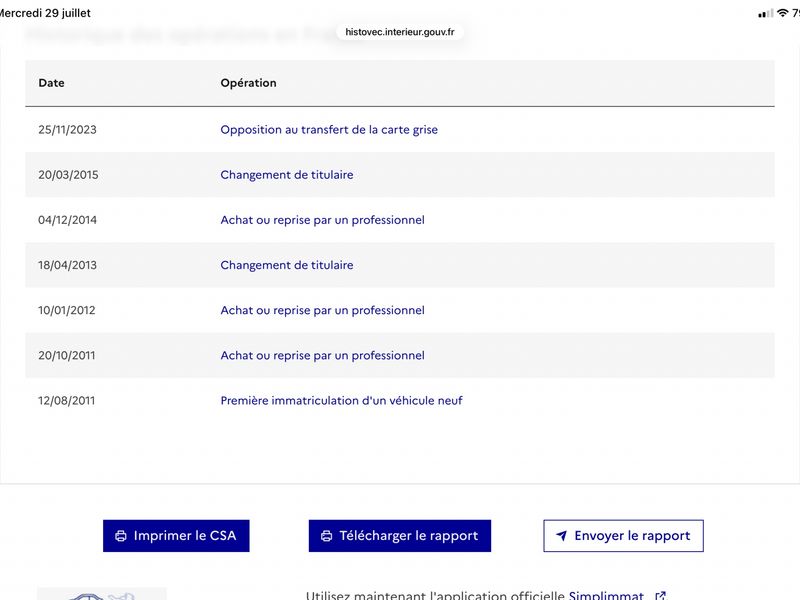Open the Simplimmat link
This screenshot has width=800, height=600.
(x=606, y=595)
